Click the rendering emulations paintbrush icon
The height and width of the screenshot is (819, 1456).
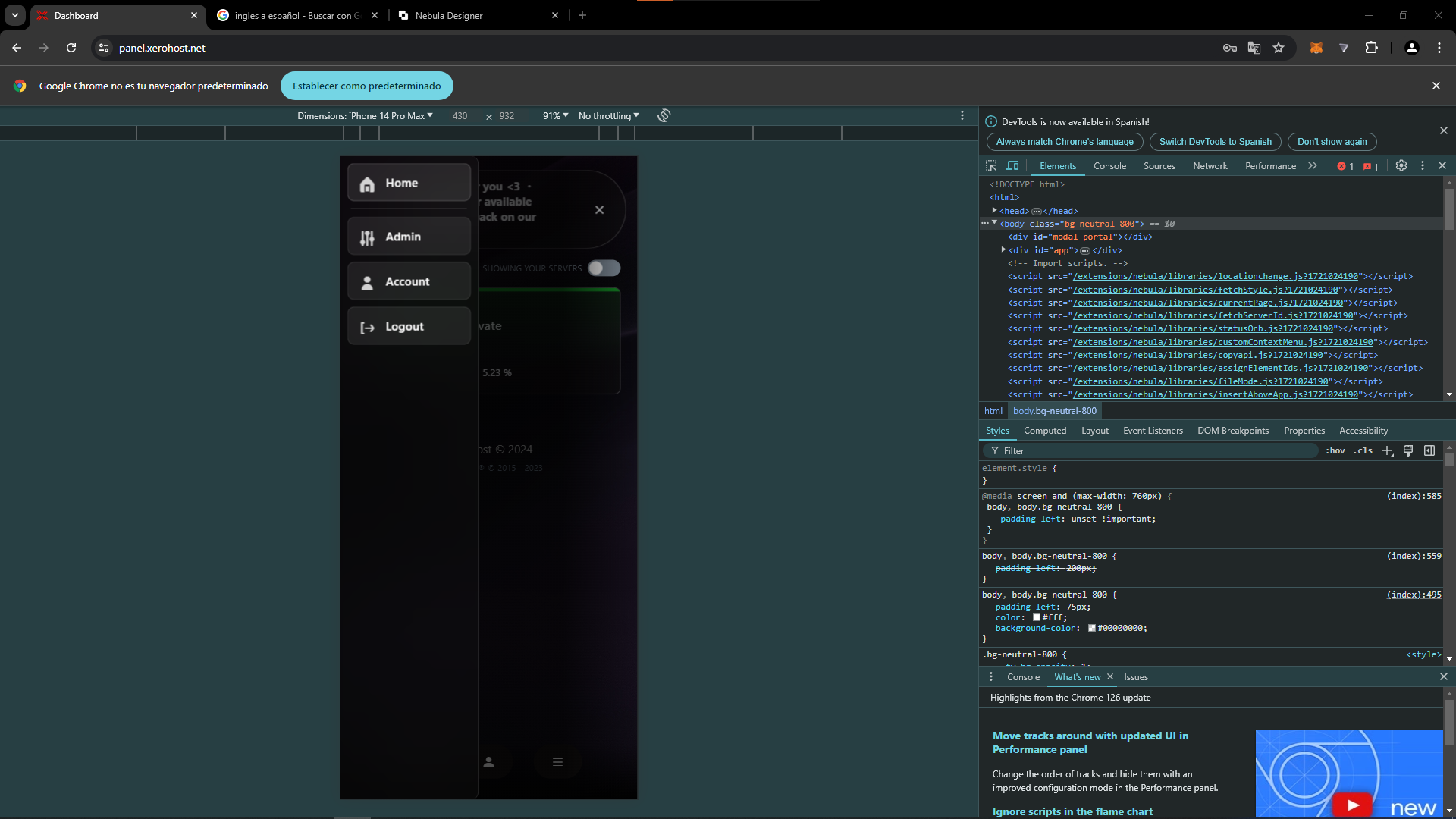[x=1408, y=450]
